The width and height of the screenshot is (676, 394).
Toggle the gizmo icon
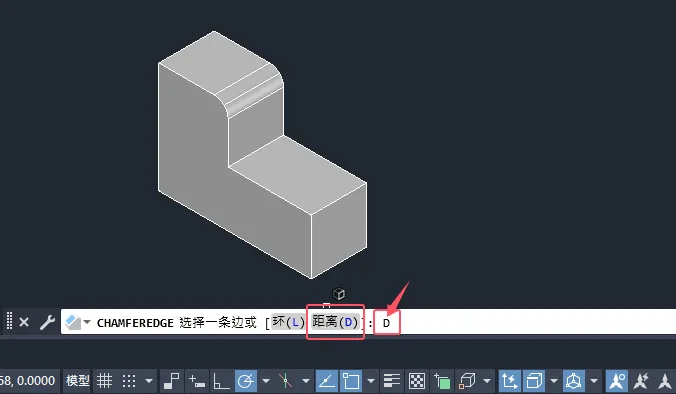[x=574, y=381]
